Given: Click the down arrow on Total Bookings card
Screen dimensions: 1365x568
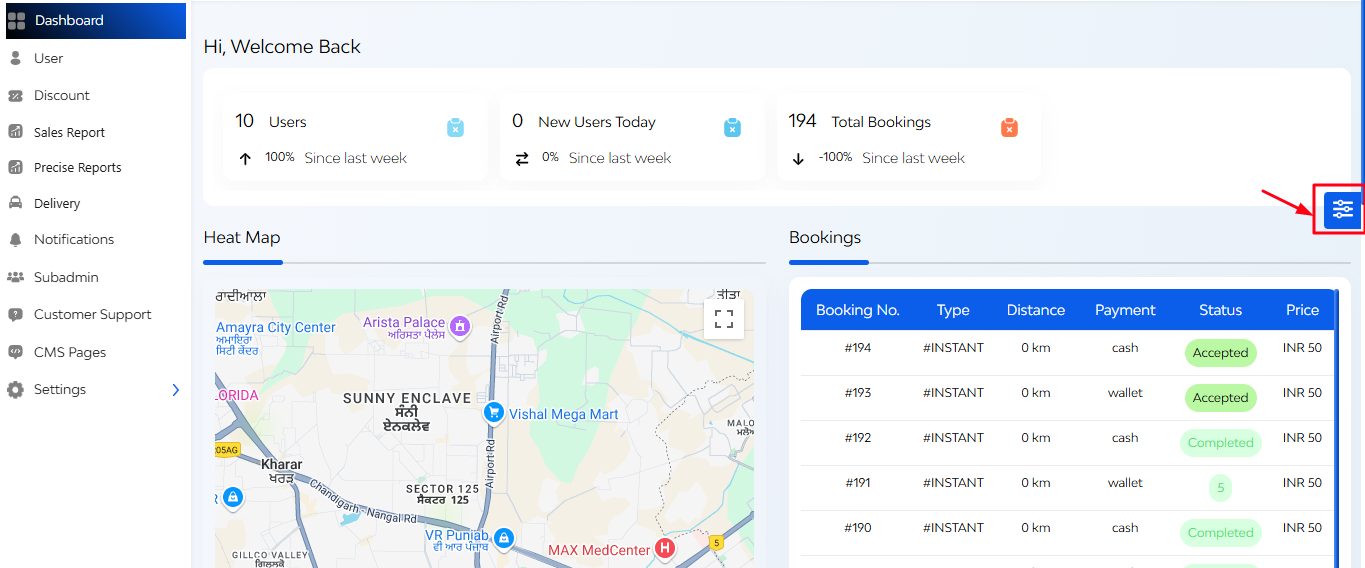Looking at the screenshot, I should [x=798, y=158].
